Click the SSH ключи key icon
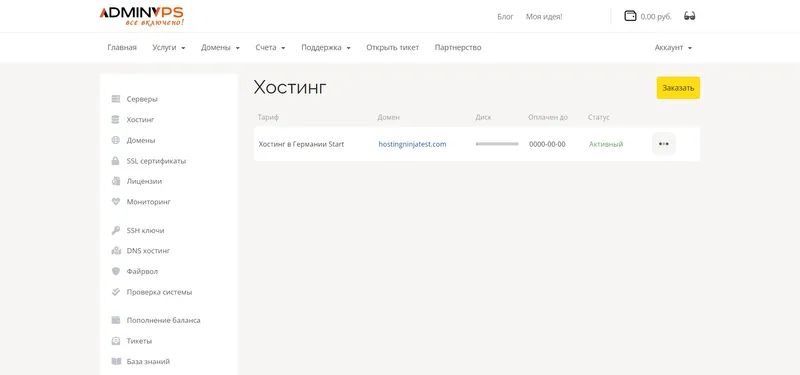The width and height of the screenshot is (800, 375). click(116, 231)
